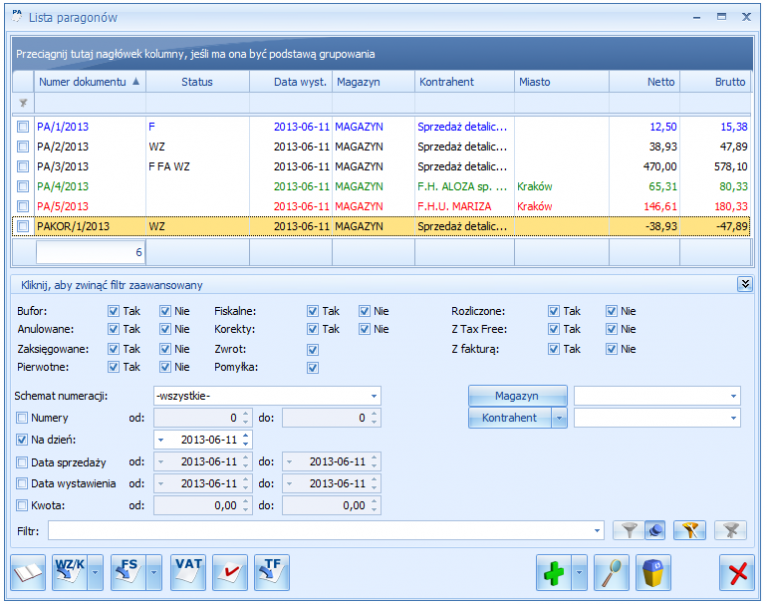
Task: Uncheck the Na dzień checkbox
Action: point(22,439)
